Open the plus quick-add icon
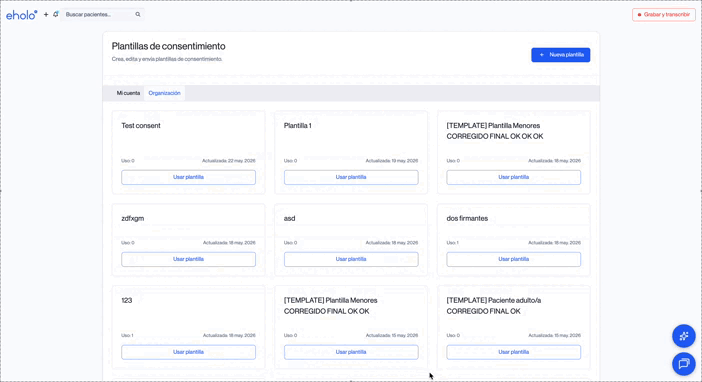This screenshot has height=382, width=702. (46, 14)
